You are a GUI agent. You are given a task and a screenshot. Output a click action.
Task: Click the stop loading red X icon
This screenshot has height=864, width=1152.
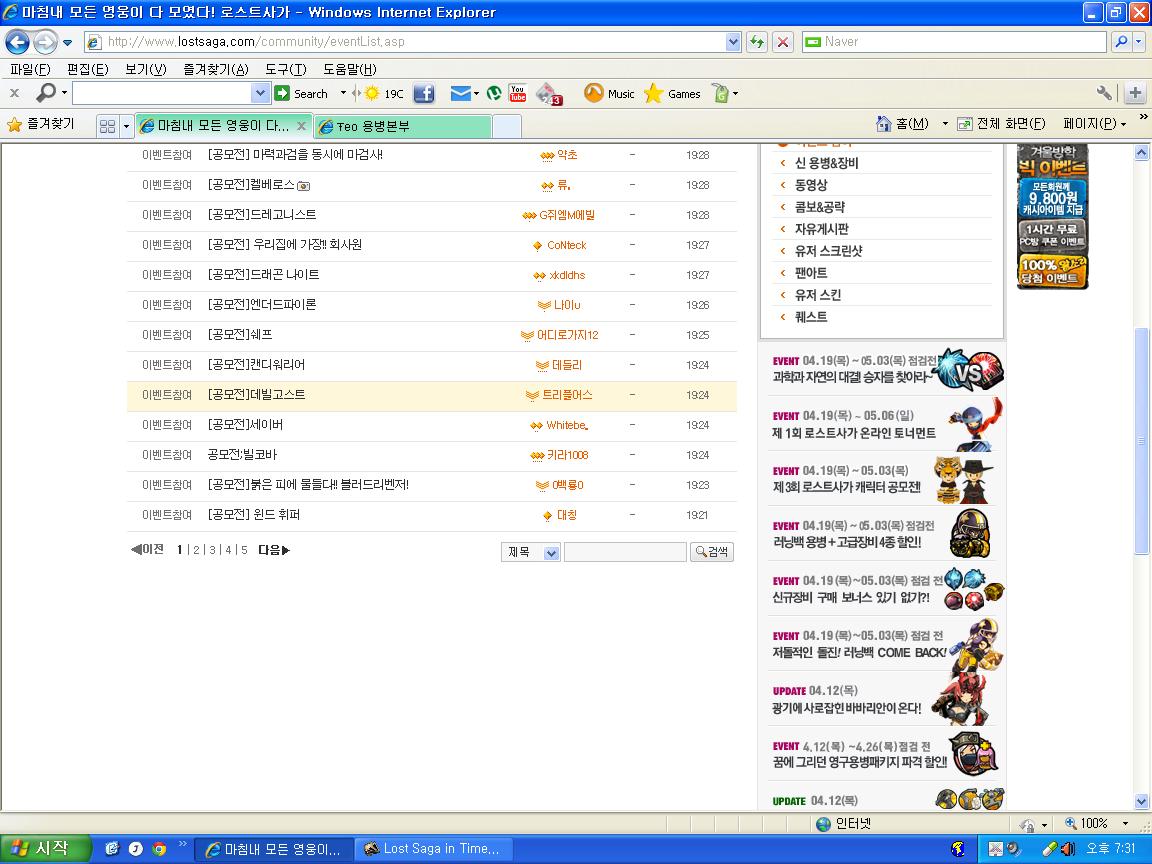[x=782, y=42]
